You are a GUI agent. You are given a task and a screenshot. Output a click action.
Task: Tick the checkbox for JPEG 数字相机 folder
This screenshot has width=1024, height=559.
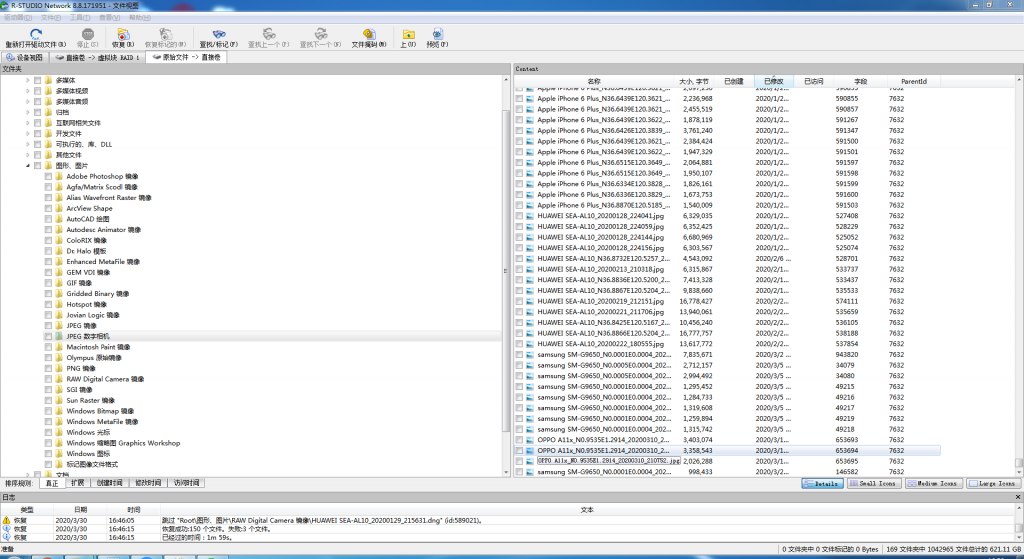pyautogui.click(x=48, y=336)
